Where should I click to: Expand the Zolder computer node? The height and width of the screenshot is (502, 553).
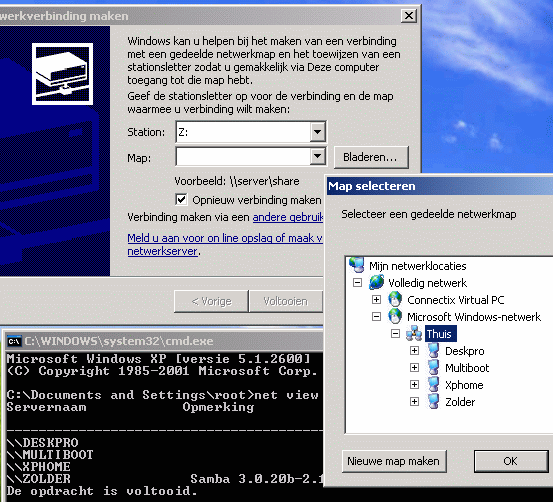click(414, 401)
